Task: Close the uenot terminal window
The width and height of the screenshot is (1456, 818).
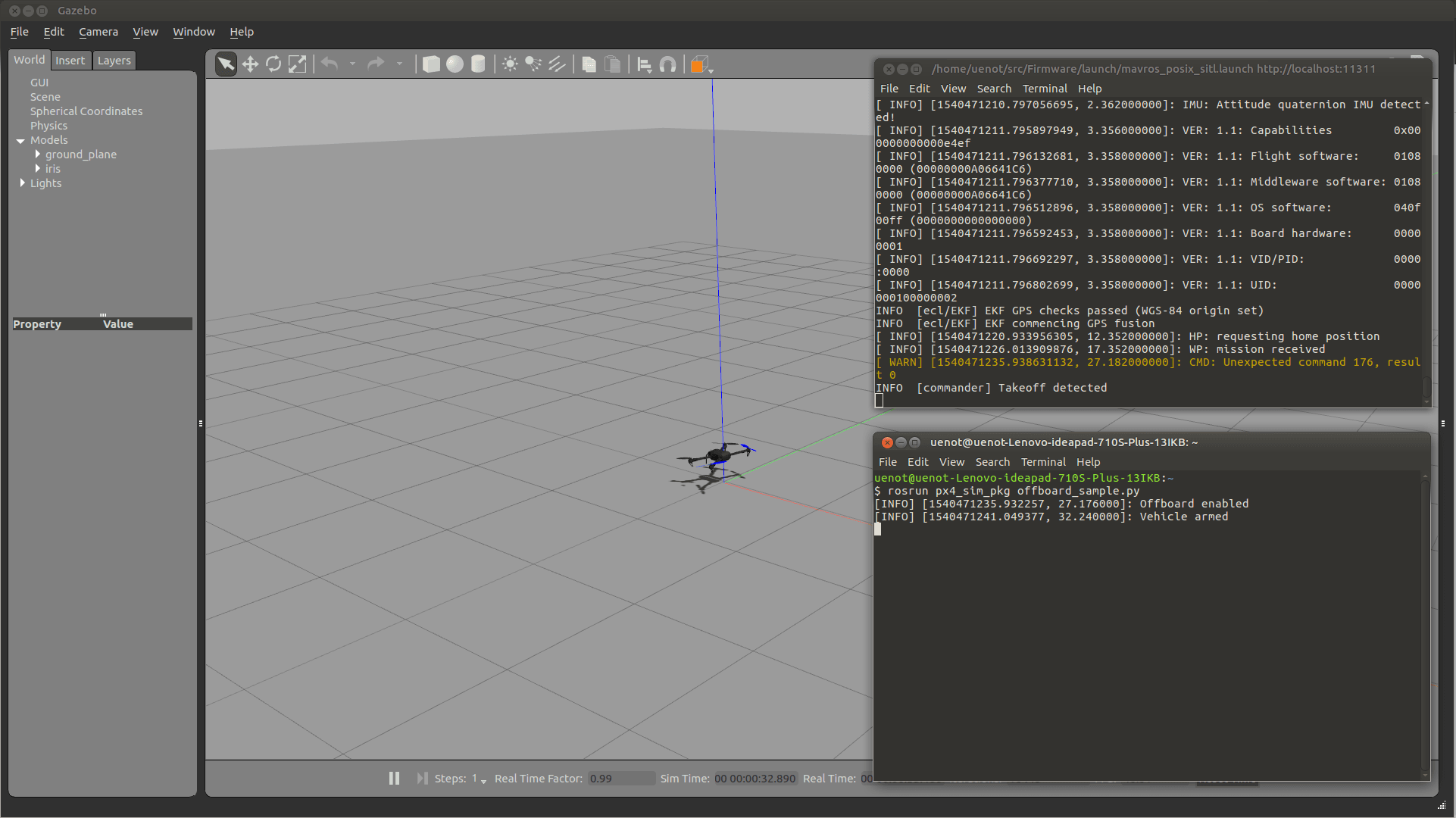Action: pyautogui.click(x=887, y=442)
